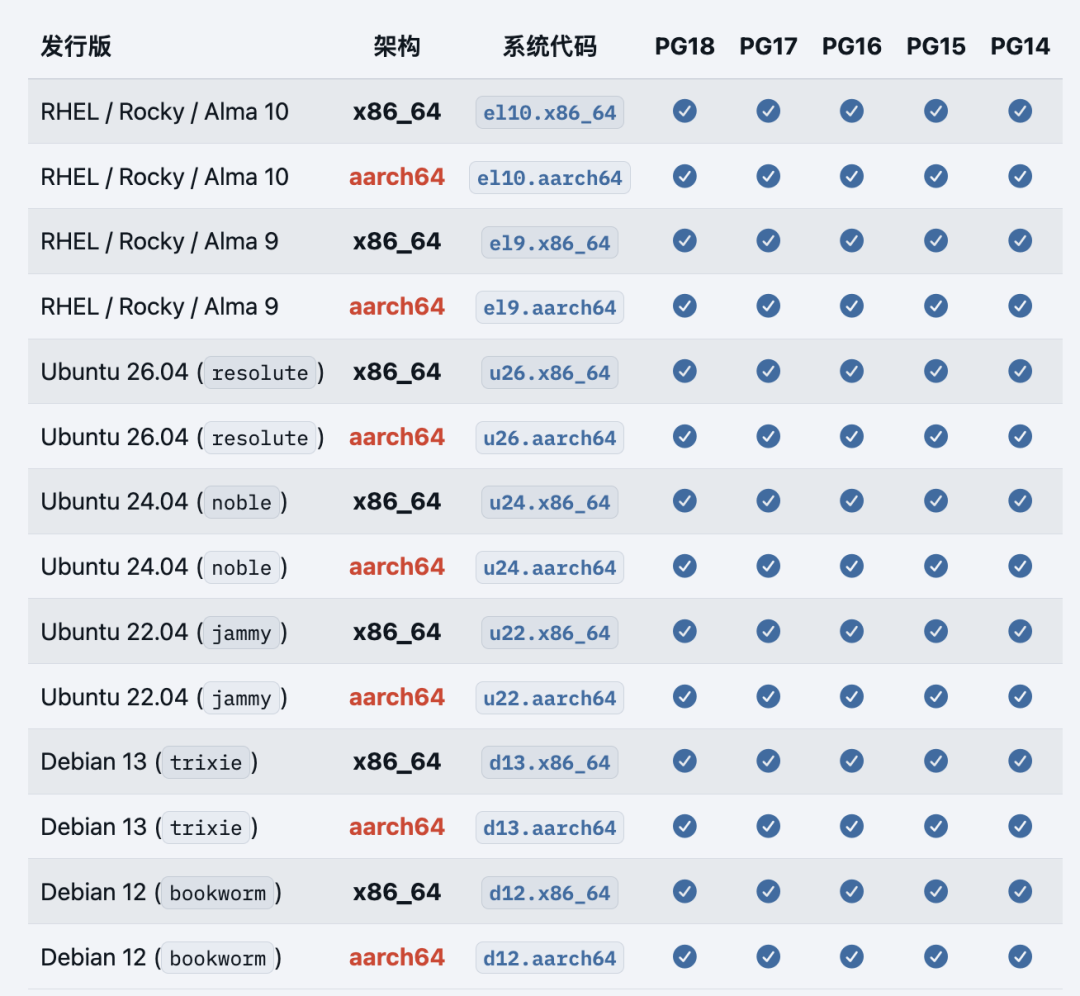Click the PG18 checkmark in the d13.x86_64 row

(685, 761)
